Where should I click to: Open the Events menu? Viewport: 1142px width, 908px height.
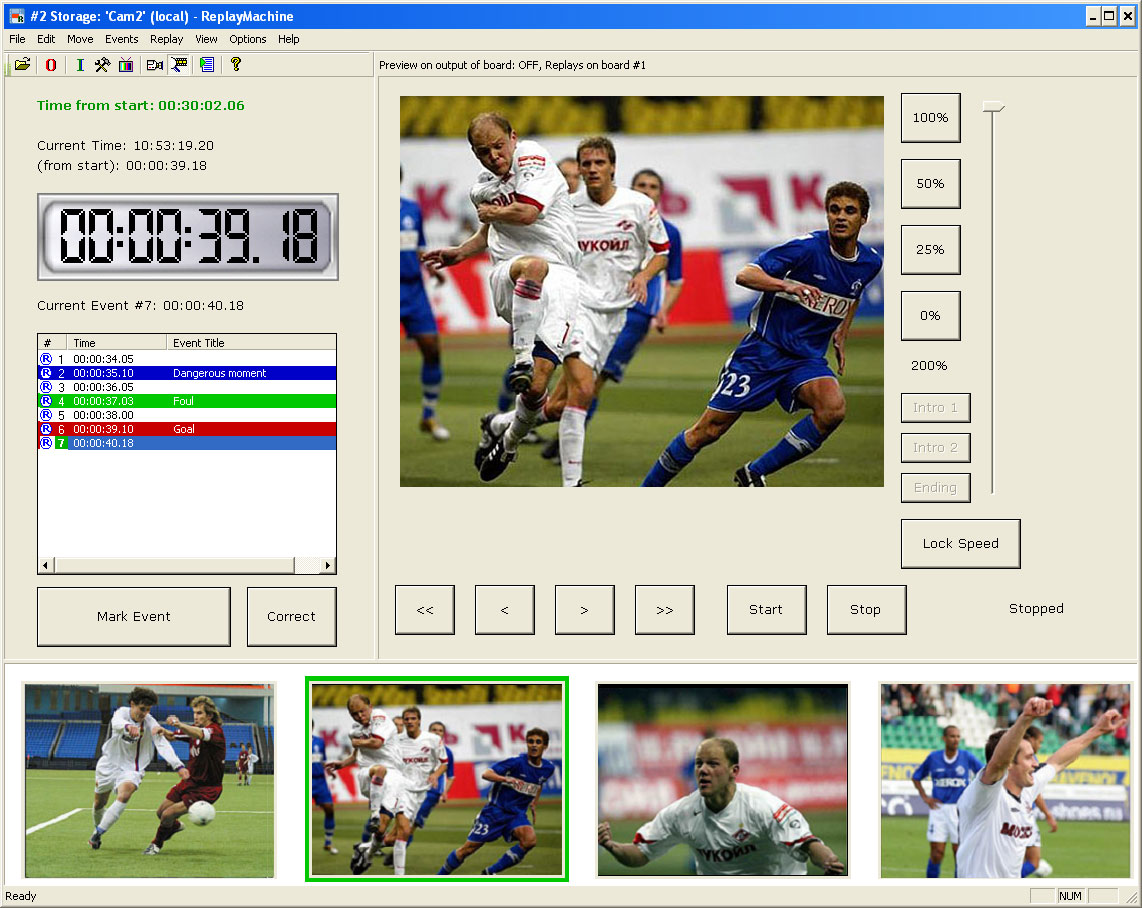tap(121, 39)
